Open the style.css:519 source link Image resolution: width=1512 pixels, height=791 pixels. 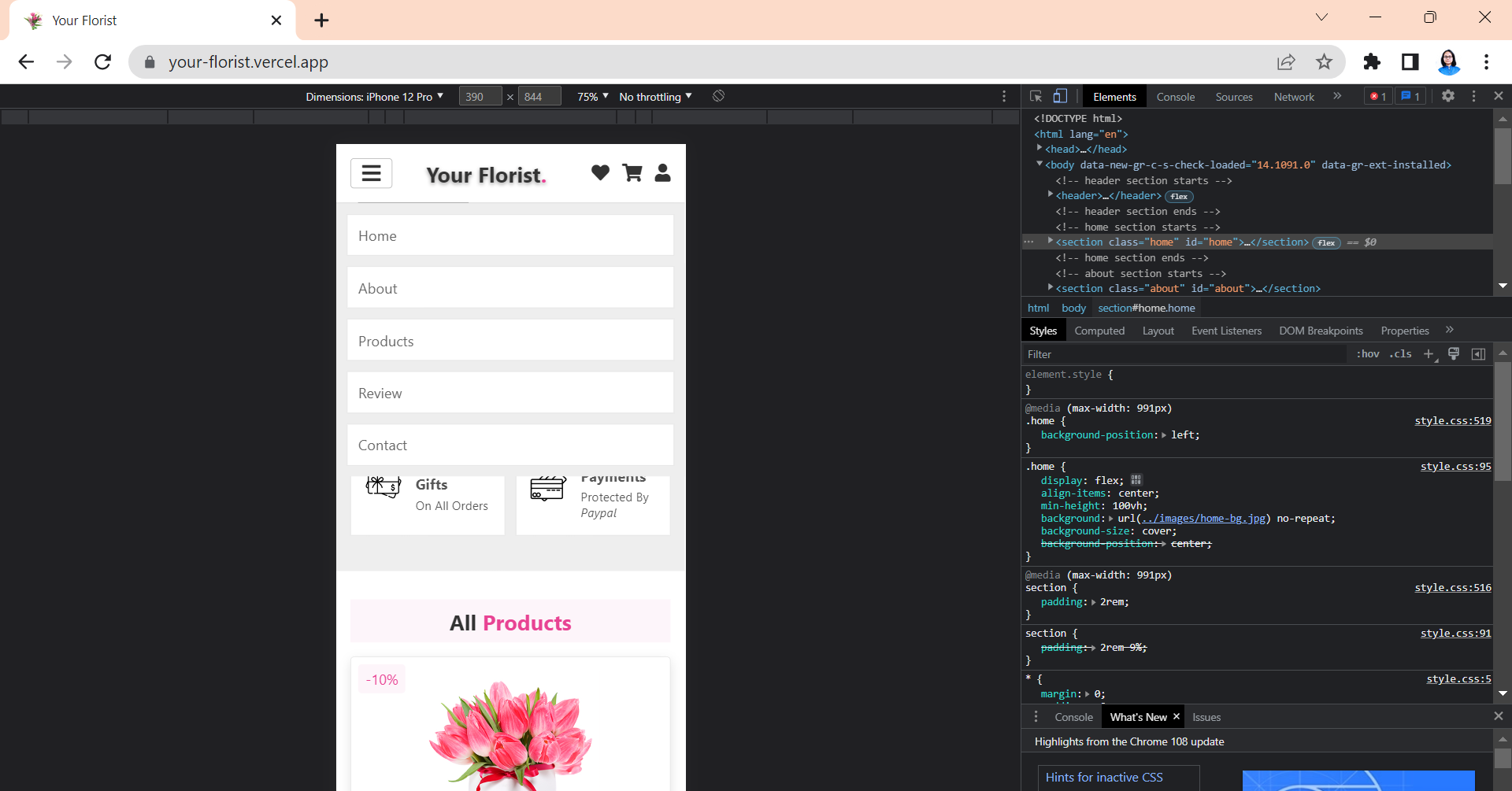point(1451,420)
